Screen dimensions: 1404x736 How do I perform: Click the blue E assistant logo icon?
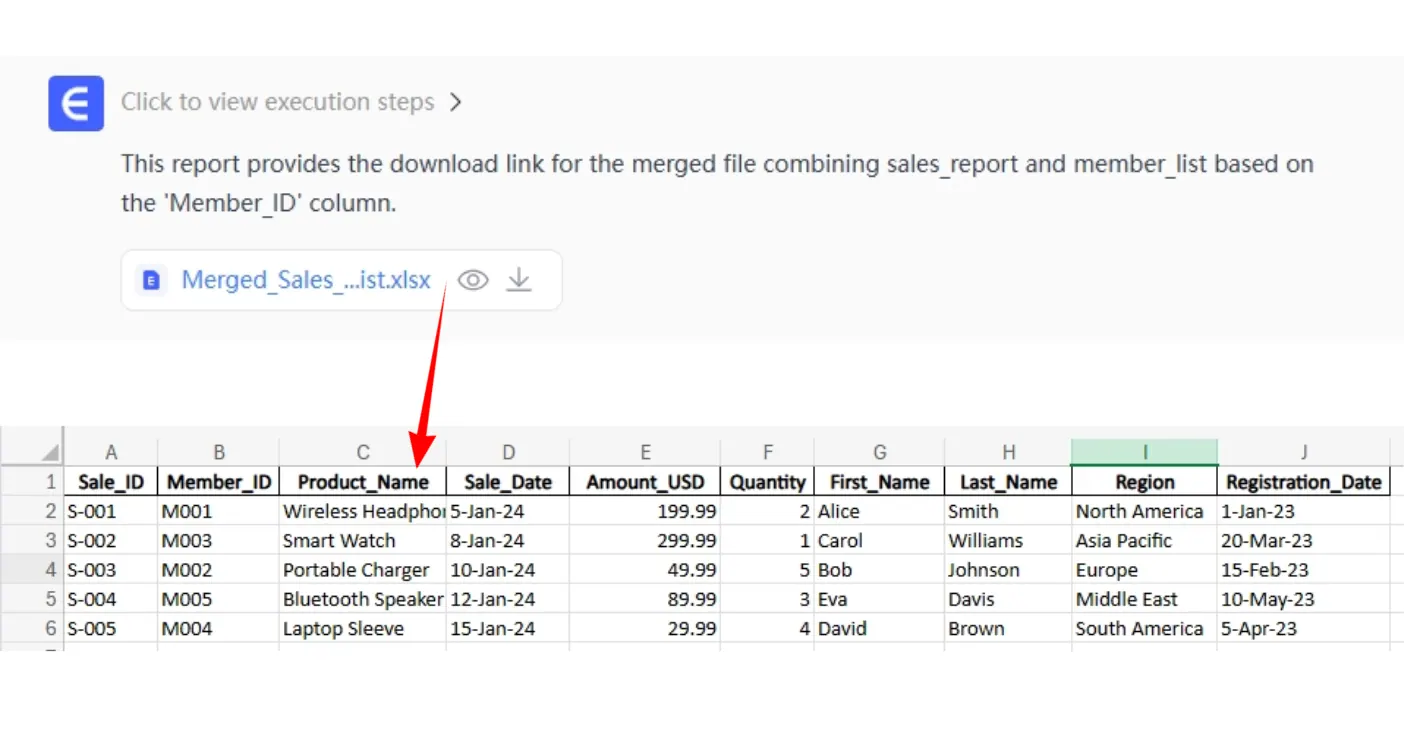tap(76, 103)
